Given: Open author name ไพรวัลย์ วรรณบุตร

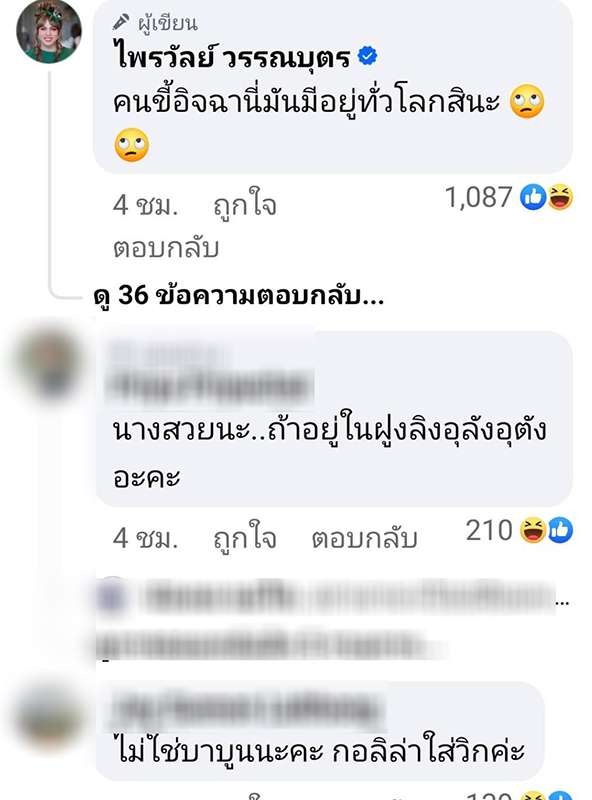Looking at the screenshot, I should point(232,56).
